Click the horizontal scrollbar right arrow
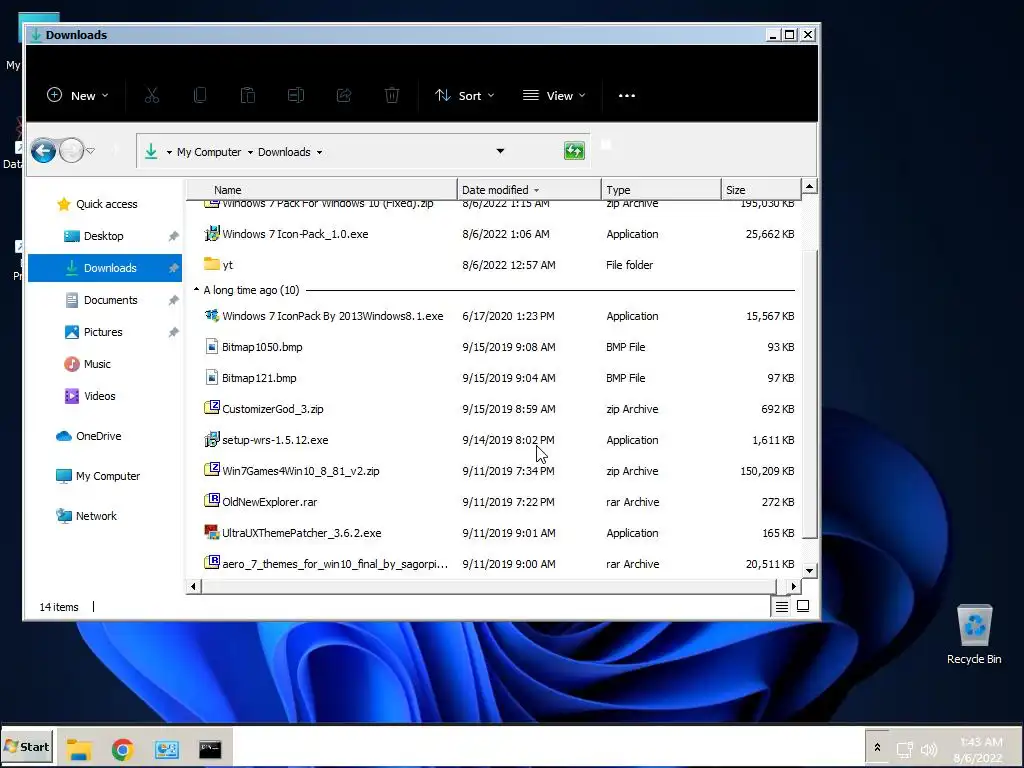 coord(793,586)
